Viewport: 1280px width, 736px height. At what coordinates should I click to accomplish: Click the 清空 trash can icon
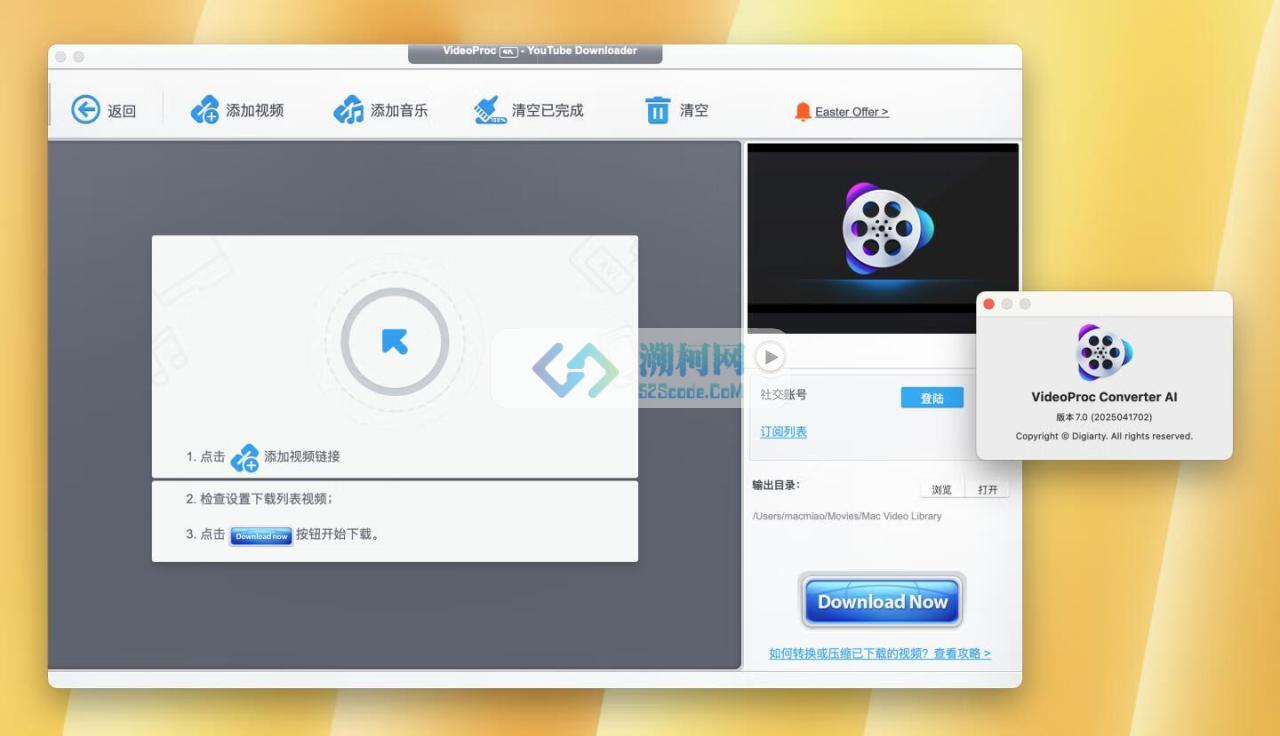[657, 110]
